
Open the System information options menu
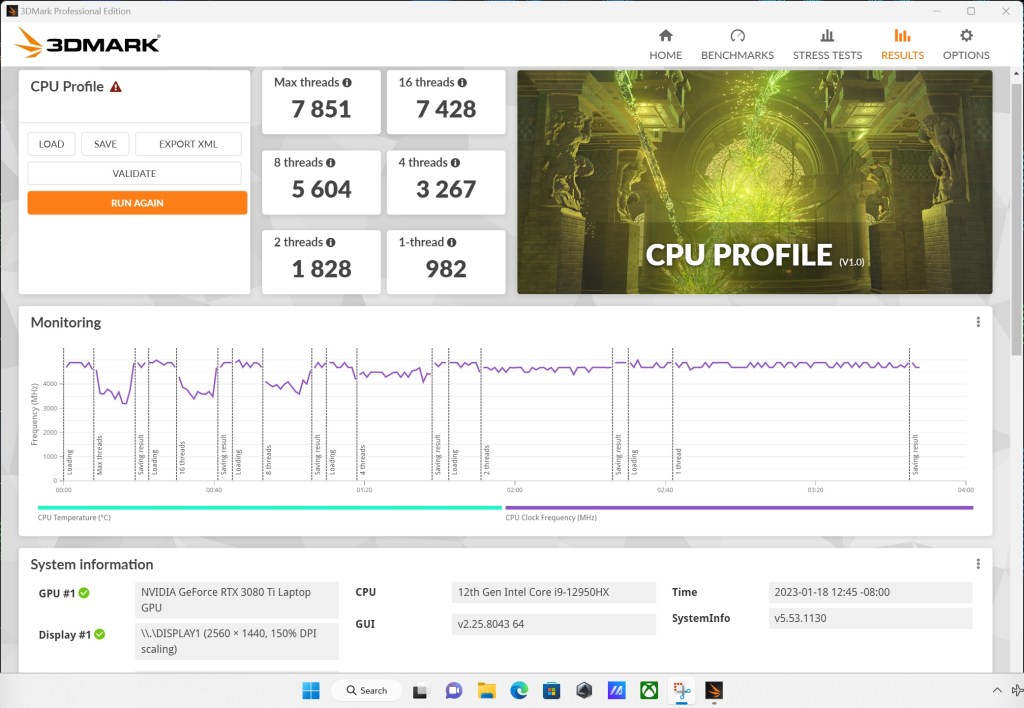tap(978, 563)
